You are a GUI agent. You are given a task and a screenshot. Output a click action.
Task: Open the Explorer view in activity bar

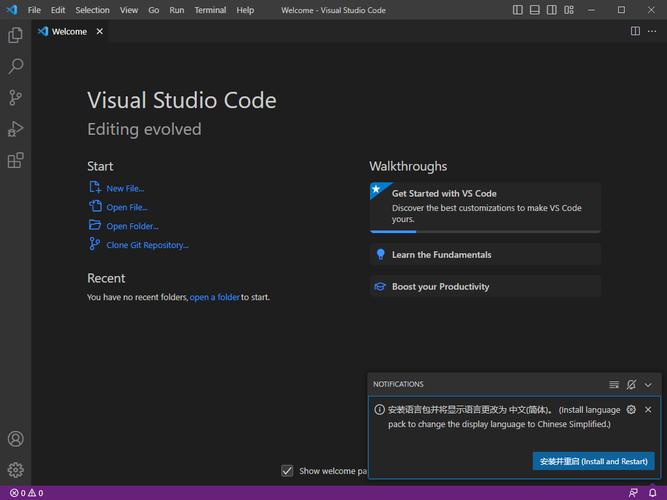click(x=15, y=35)
